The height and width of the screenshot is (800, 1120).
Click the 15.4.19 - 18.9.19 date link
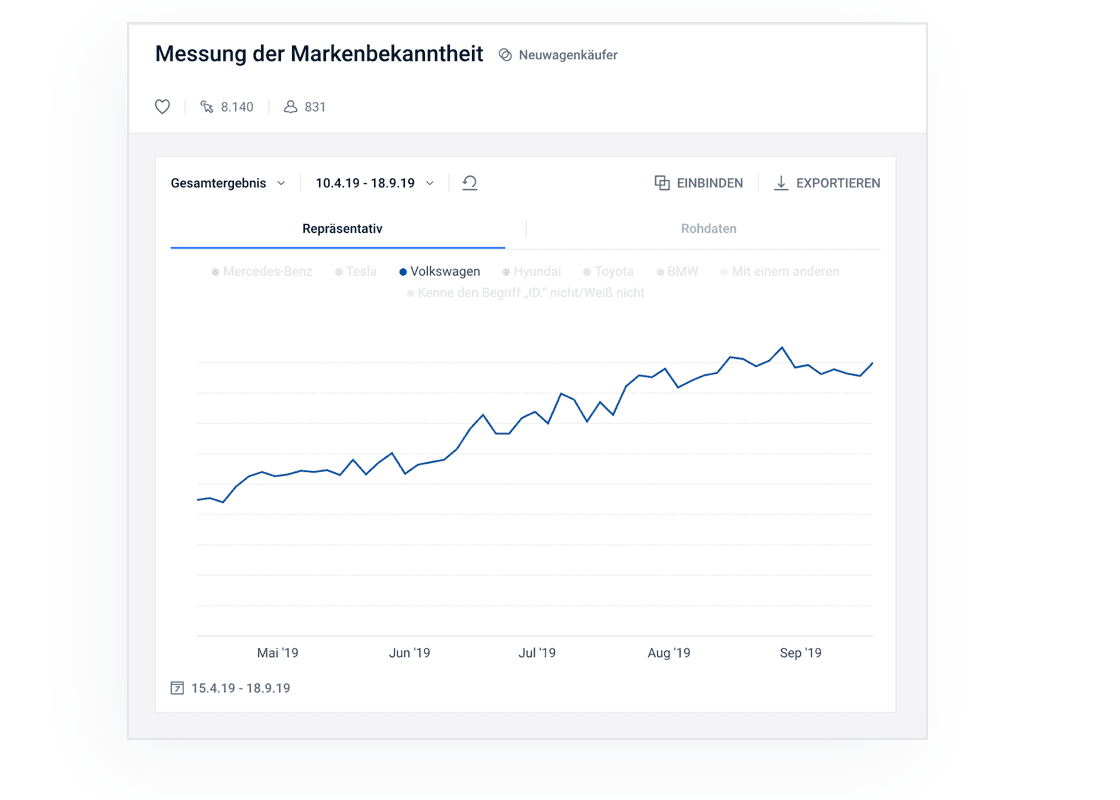point(240,688)
